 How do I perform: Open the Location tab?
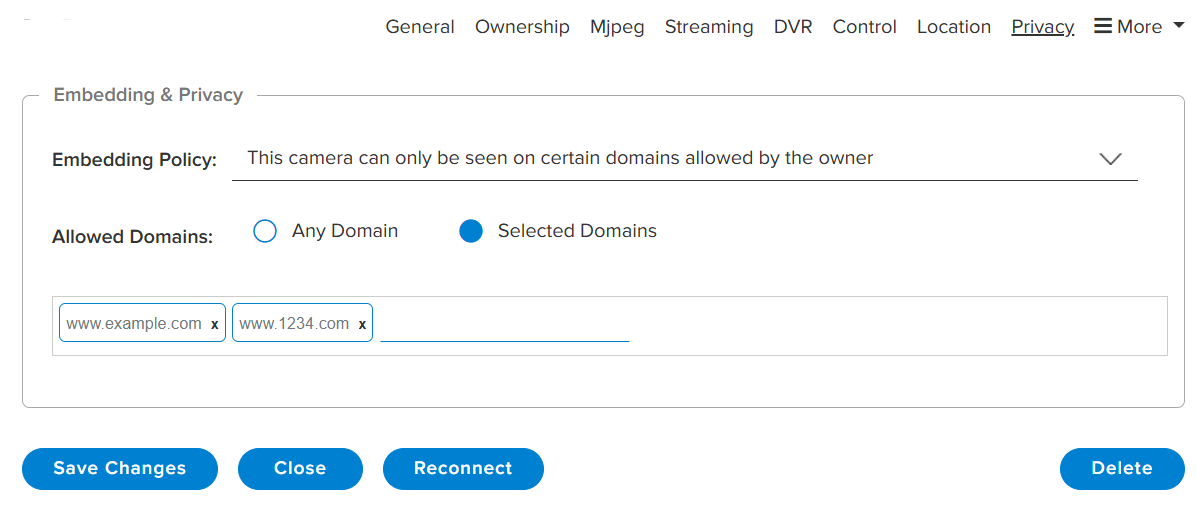[953, 27]
